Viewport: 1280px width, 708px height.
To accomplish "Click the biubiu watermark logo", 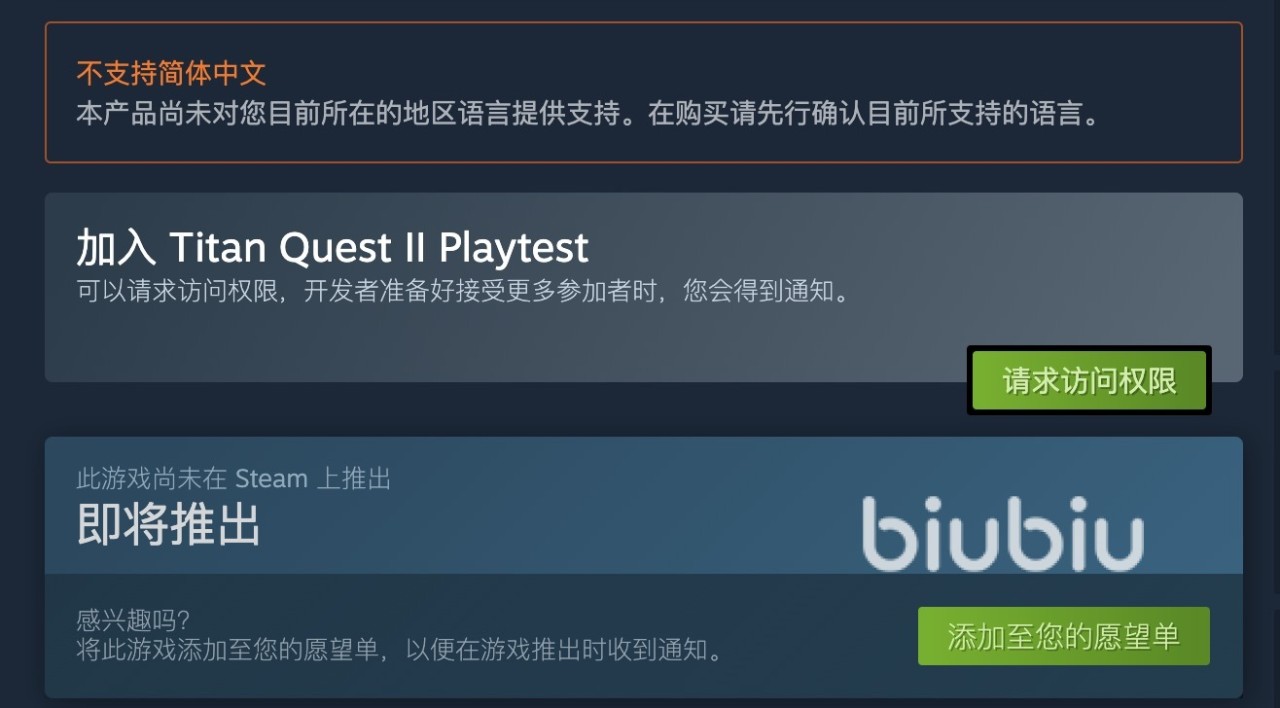I will (1003, 534).
